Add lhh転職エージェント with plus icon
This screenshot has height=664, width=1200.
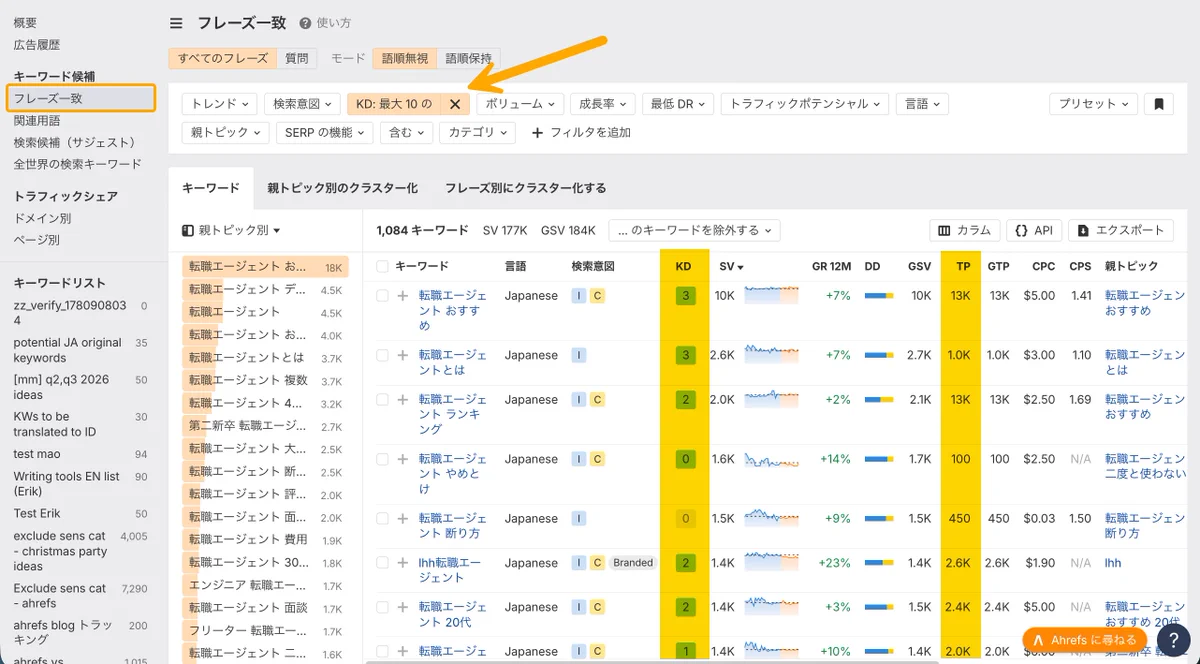point(403,563)
